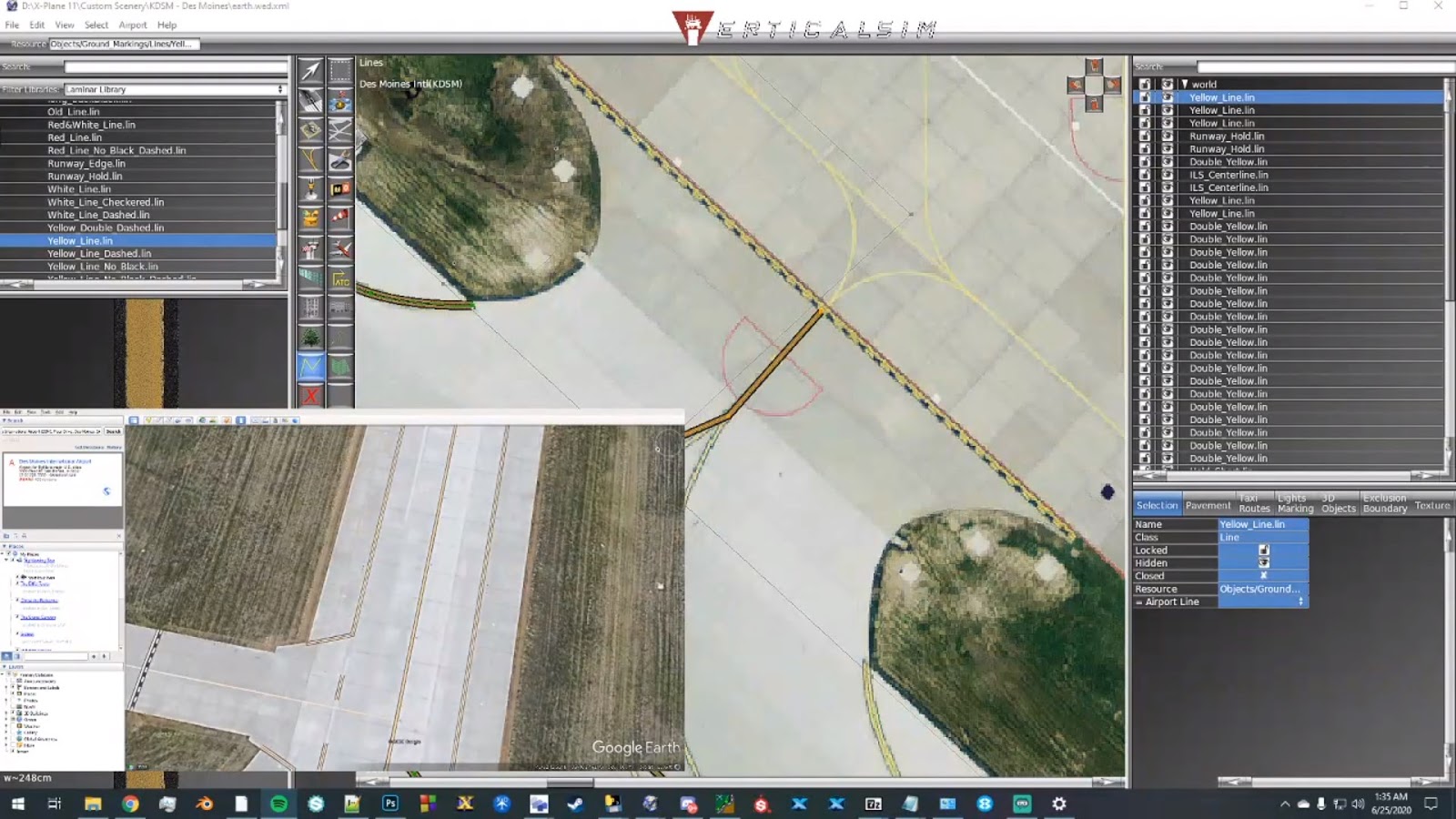Choose the Runway creation tool
Screen dimensions: 1456x819
(311, 100)
